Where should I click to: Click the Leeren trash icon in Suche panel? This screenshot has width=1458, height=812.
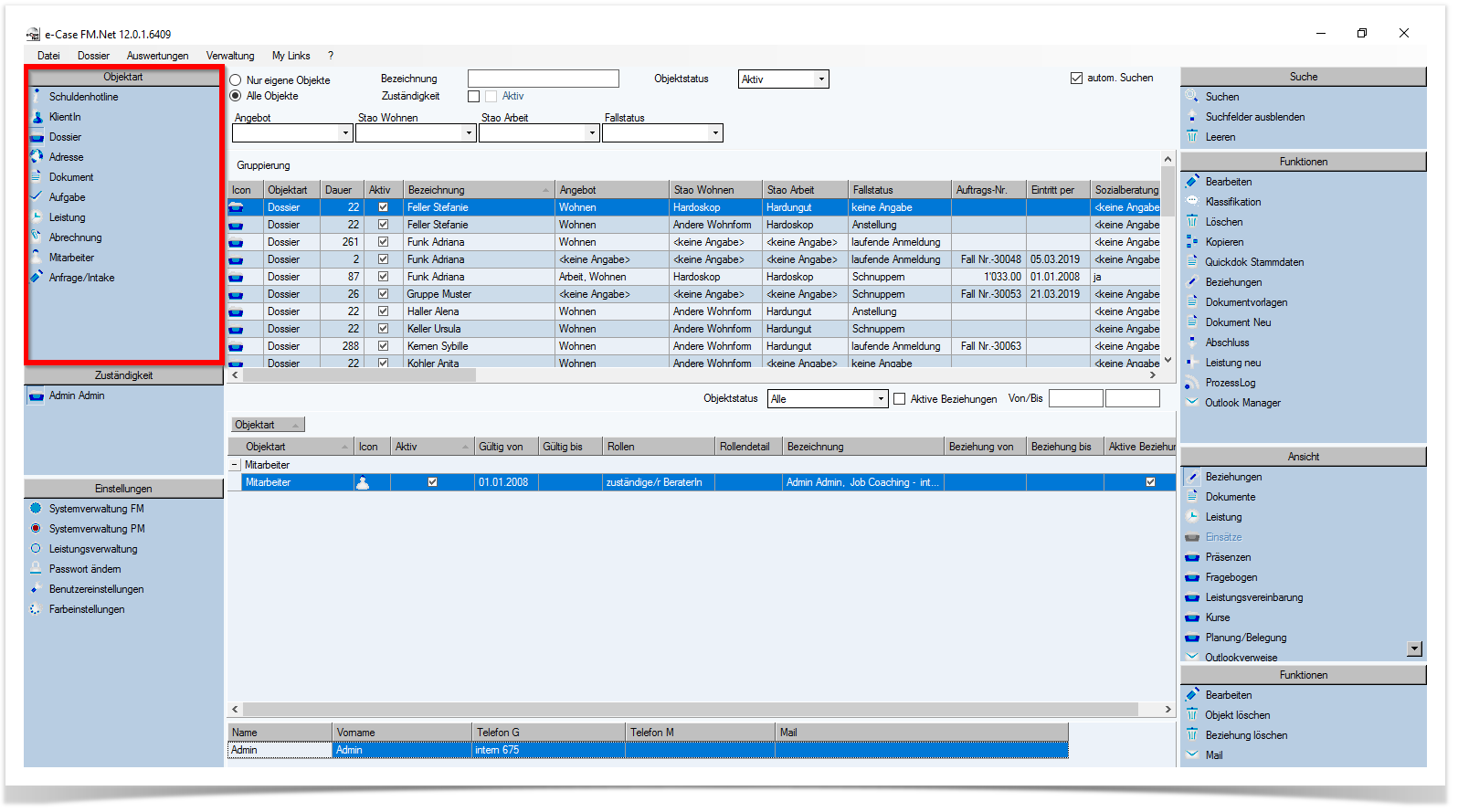point(1192,137)
